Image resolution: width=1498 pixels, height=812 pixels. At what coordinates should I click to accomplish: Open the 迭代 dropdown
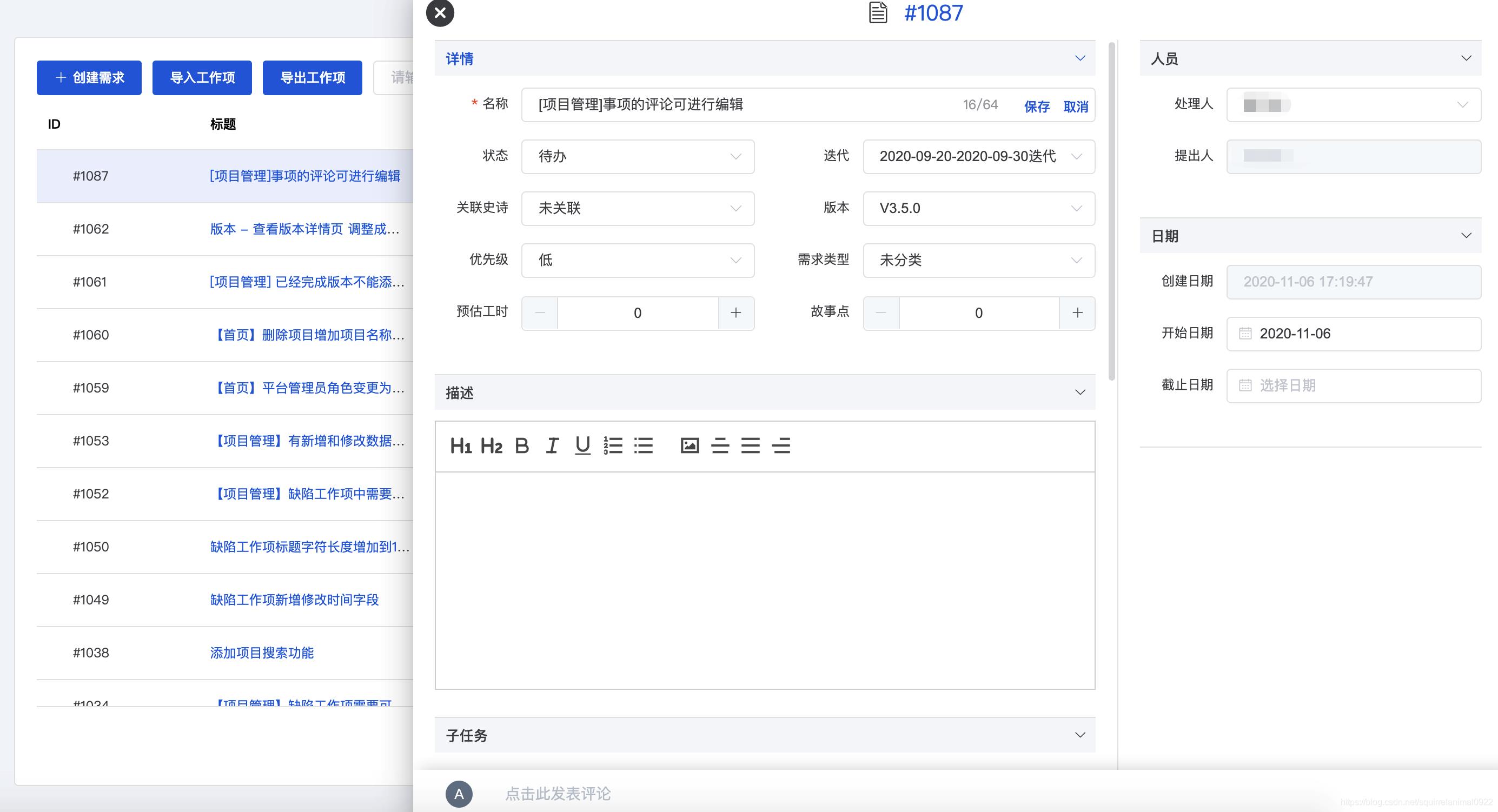click(x=979, y=156)
